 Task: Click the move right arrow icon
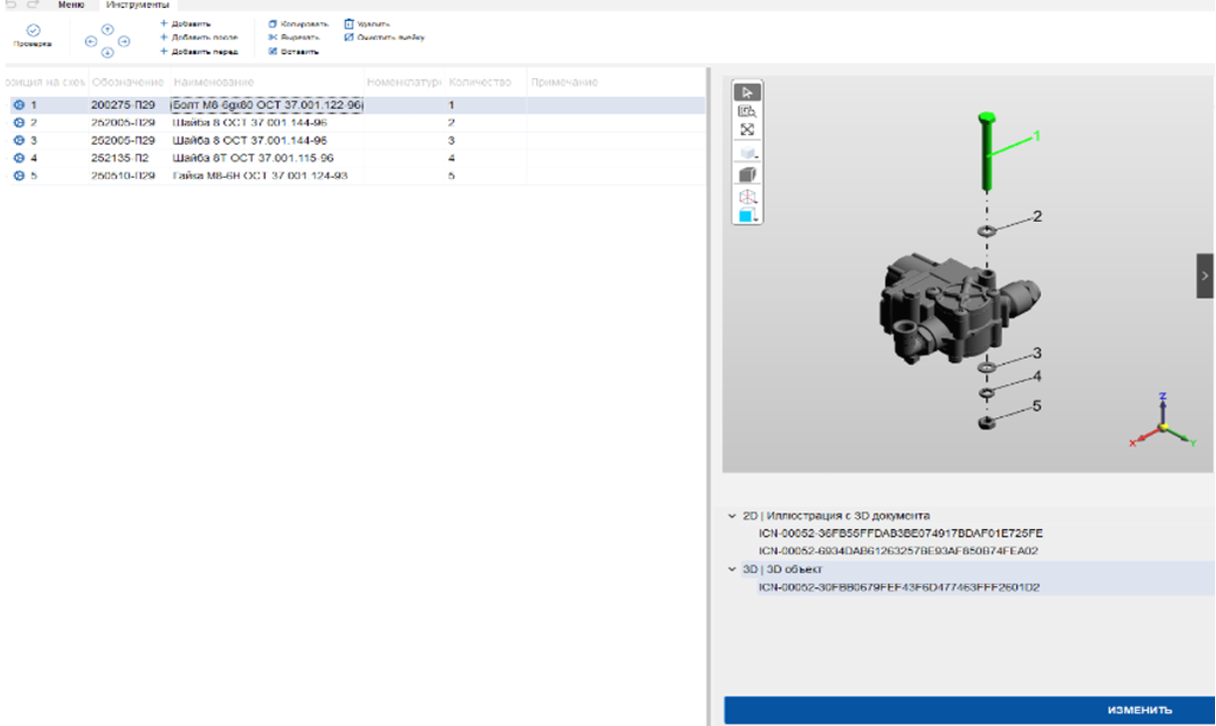[125, 42]
